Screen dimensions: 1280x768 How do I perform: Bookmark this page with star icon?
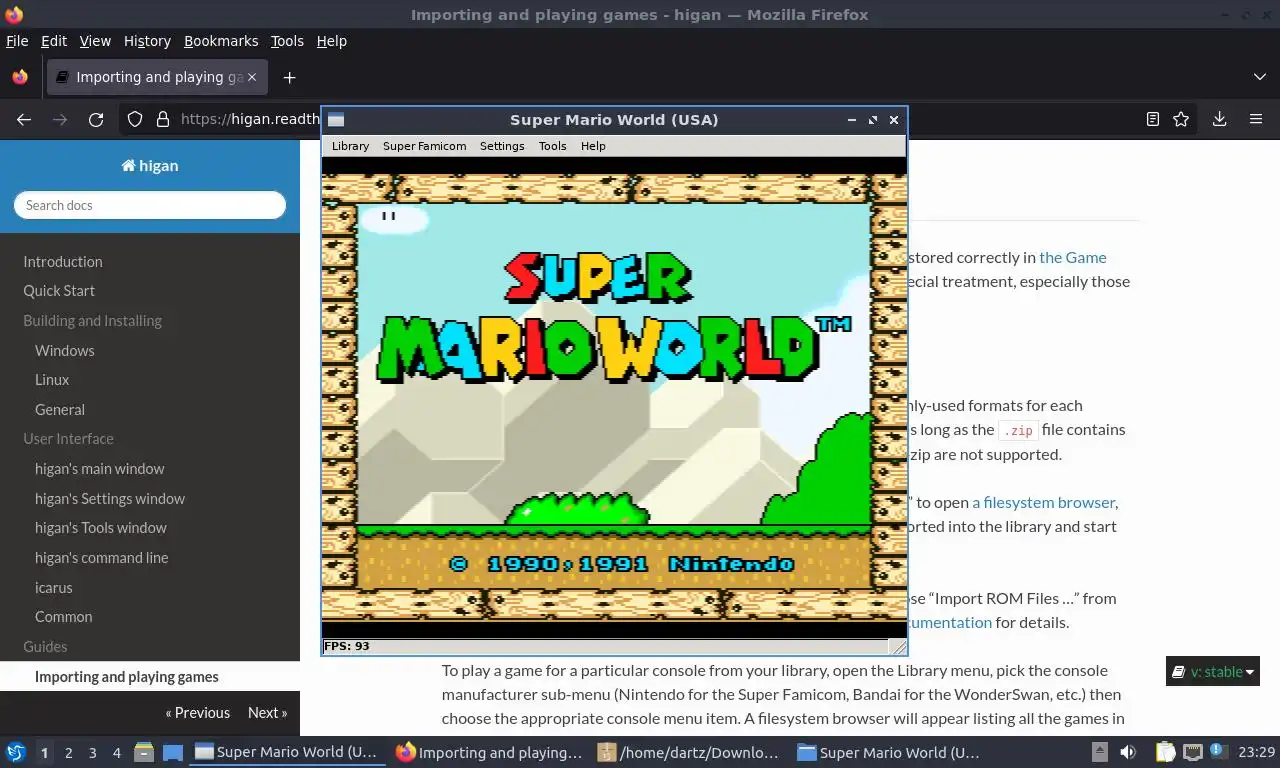pos(1181,119)
